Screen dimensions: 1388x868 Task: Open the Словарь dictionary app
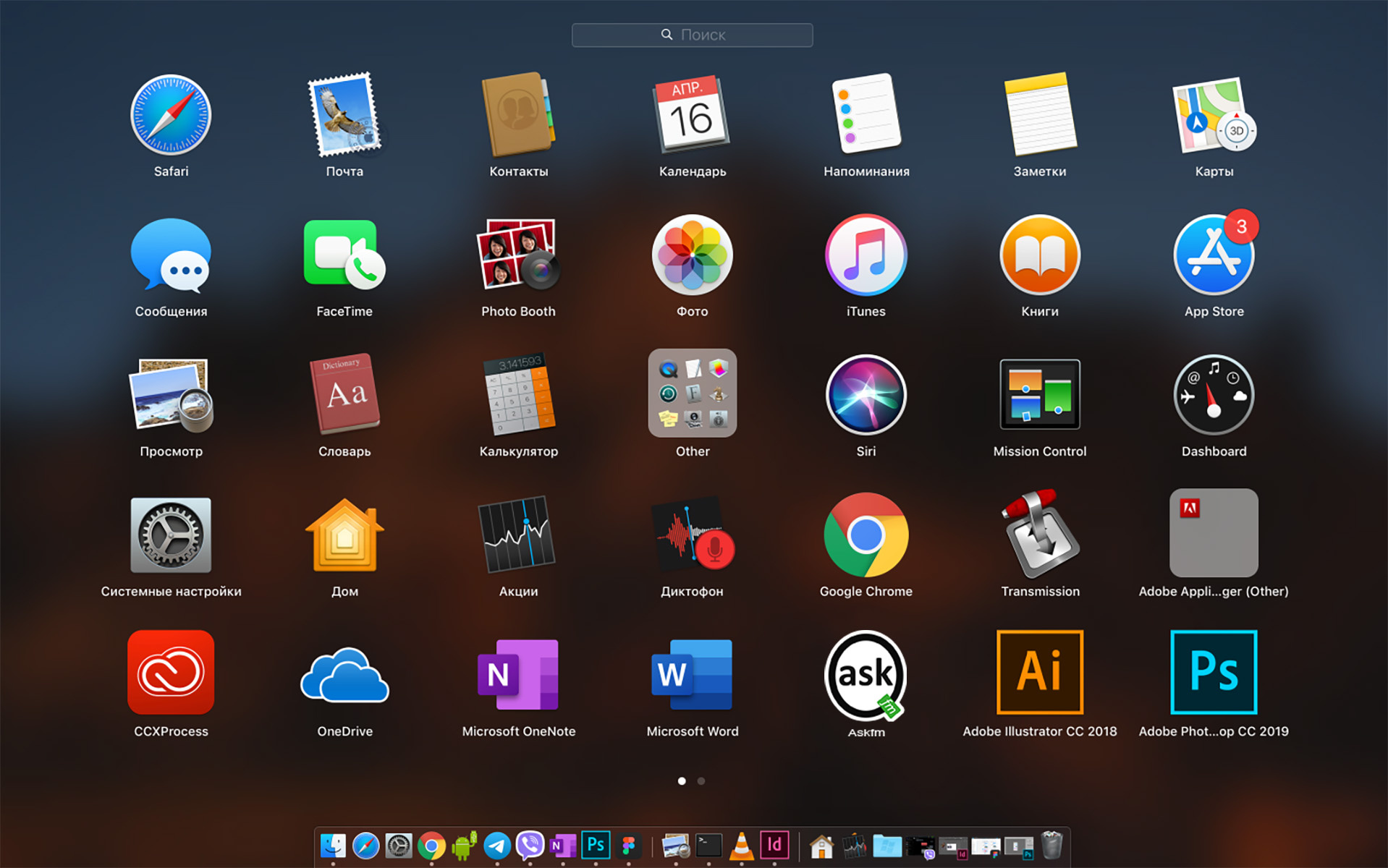pyautogui.click(x=344, y=395)
